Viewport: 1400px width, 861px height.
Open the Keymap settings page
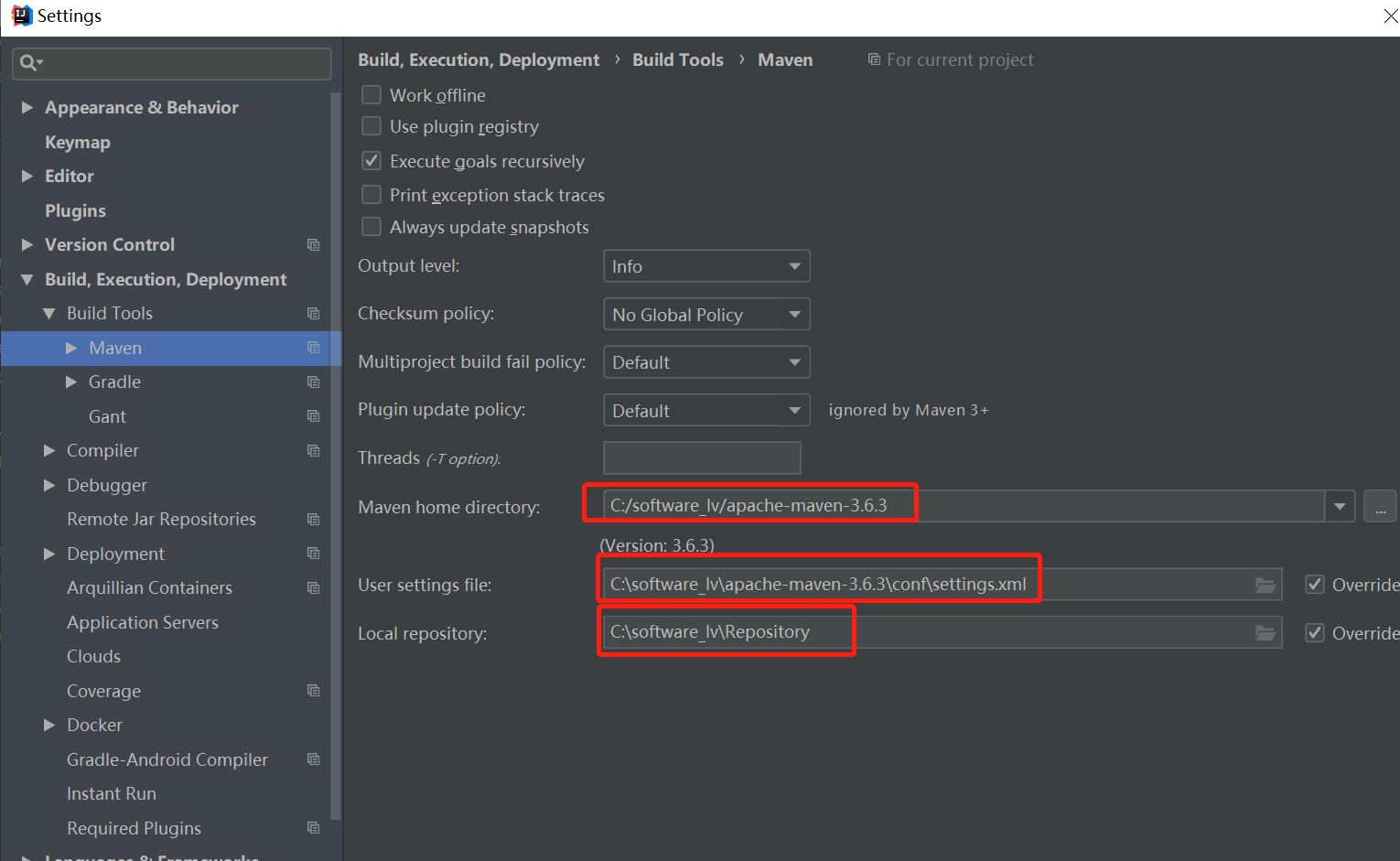(78, 142)
